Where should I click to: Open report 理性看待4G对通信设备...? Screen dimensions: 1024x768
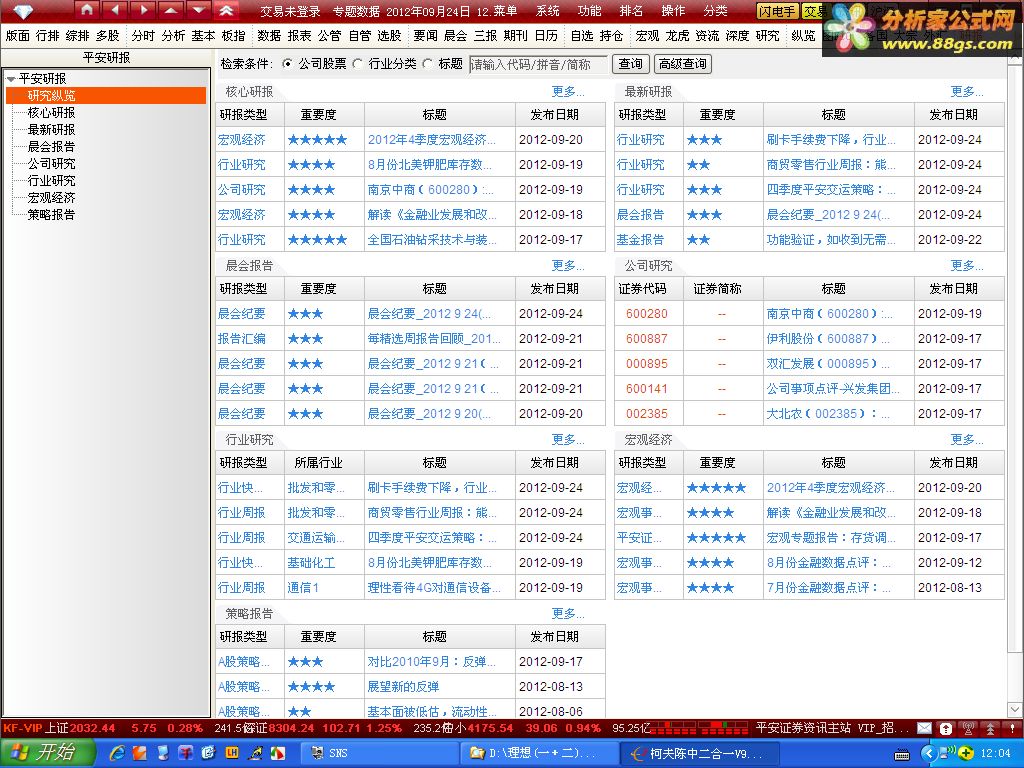pyautogui.click(x=434, y=588)
